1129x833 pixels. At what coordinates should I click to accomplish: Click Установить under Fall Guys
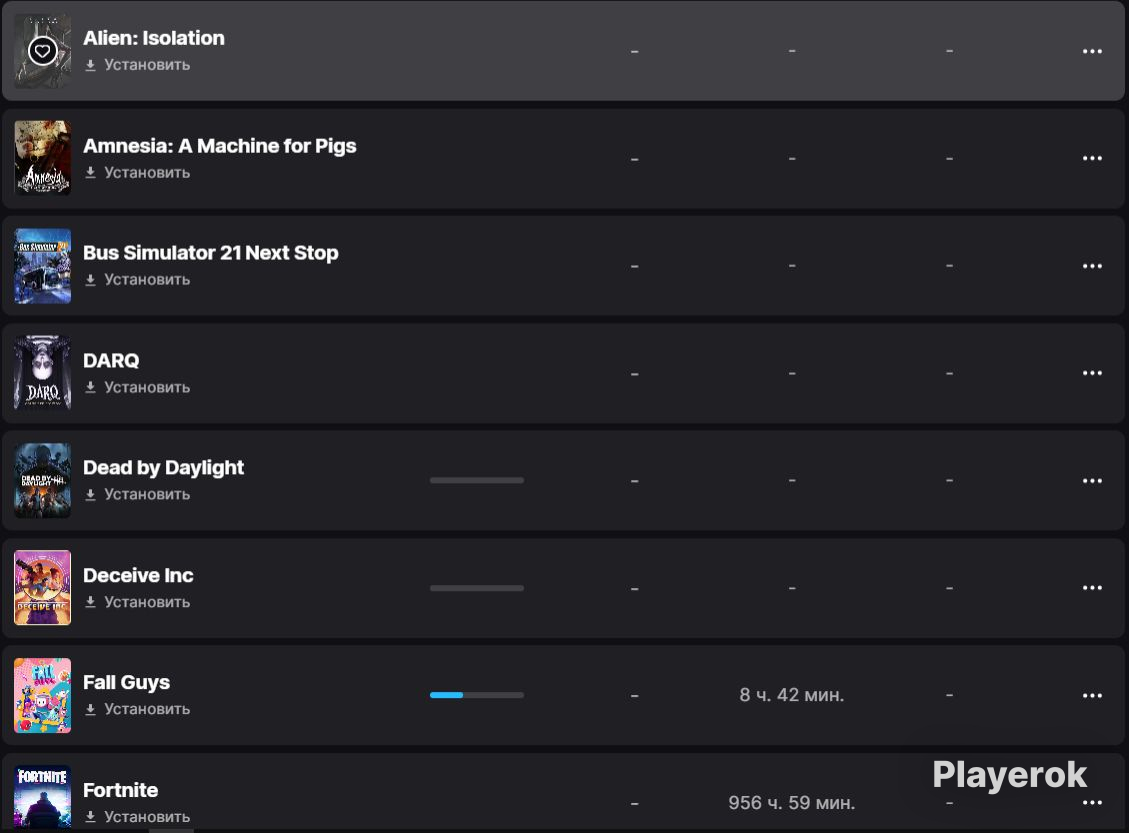coord(138,709)
